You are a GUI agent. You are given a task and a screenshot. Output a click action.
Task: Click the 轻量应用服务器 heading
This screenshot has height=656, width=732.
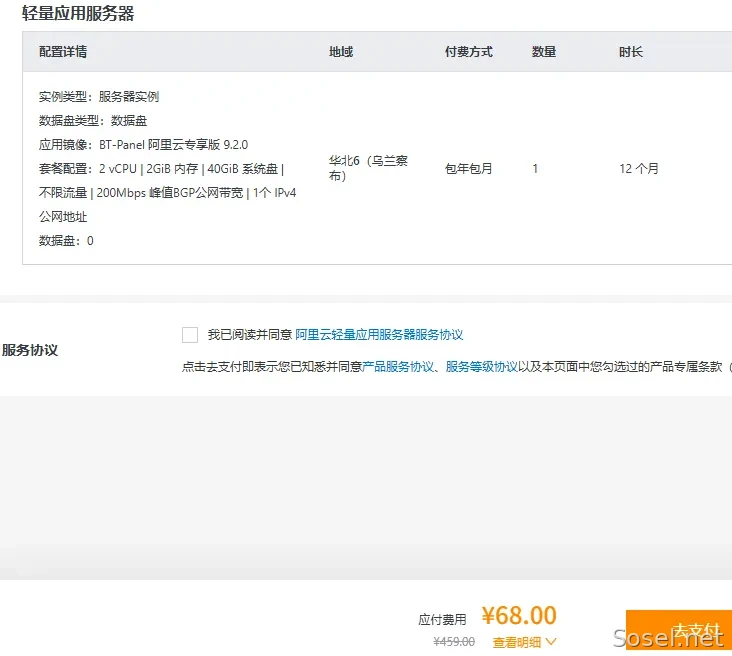[78, 13]
